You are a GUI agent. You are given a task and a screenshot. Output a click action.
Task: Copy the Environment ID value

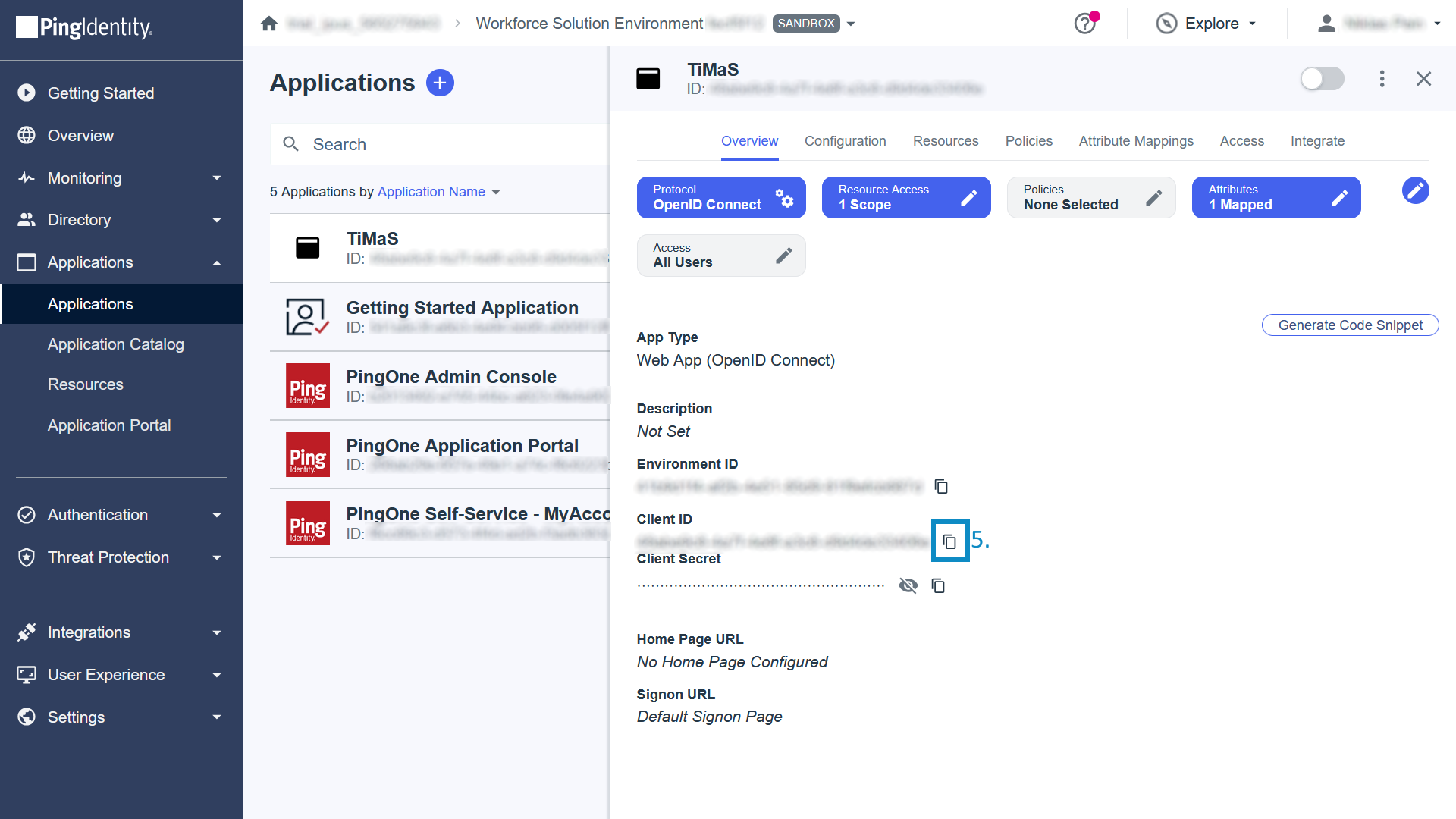tap(941, 486)
